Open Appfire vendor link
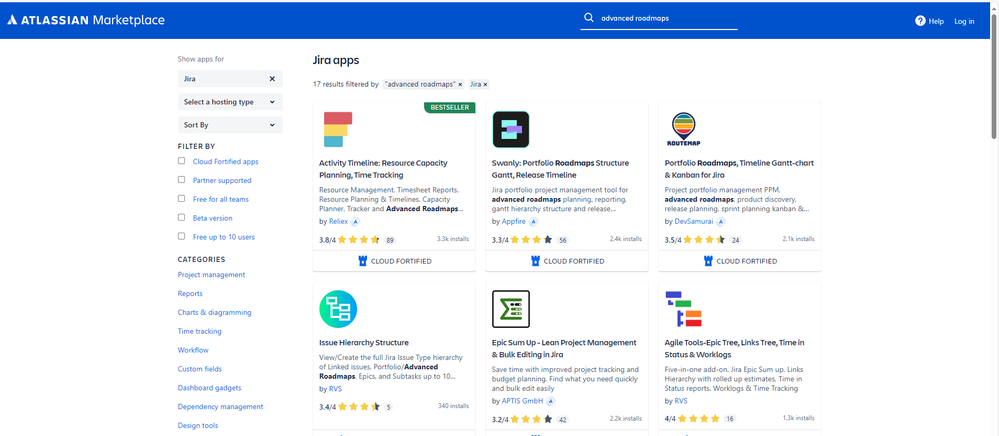The width and height of the screenshot is (999, 436). pyautogui.click(x=514, y=222)
